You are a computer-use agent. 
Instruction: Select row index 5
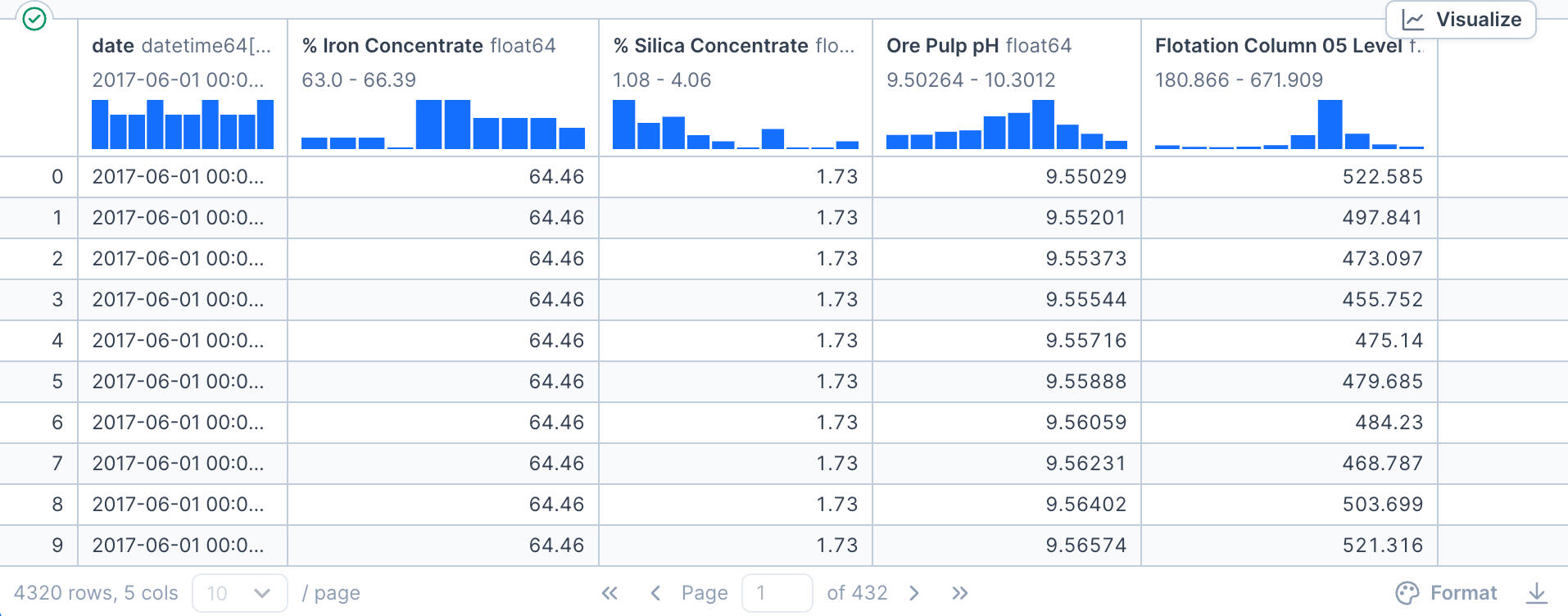(57, 382)
